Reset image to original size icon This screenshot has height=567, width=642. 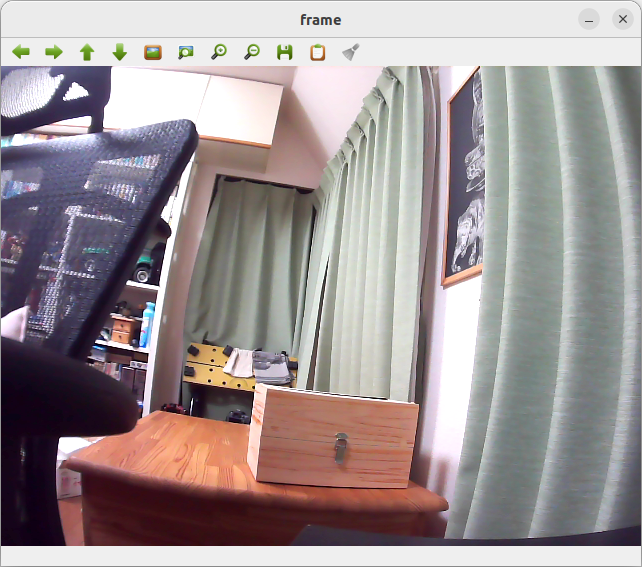pos(153,52)
